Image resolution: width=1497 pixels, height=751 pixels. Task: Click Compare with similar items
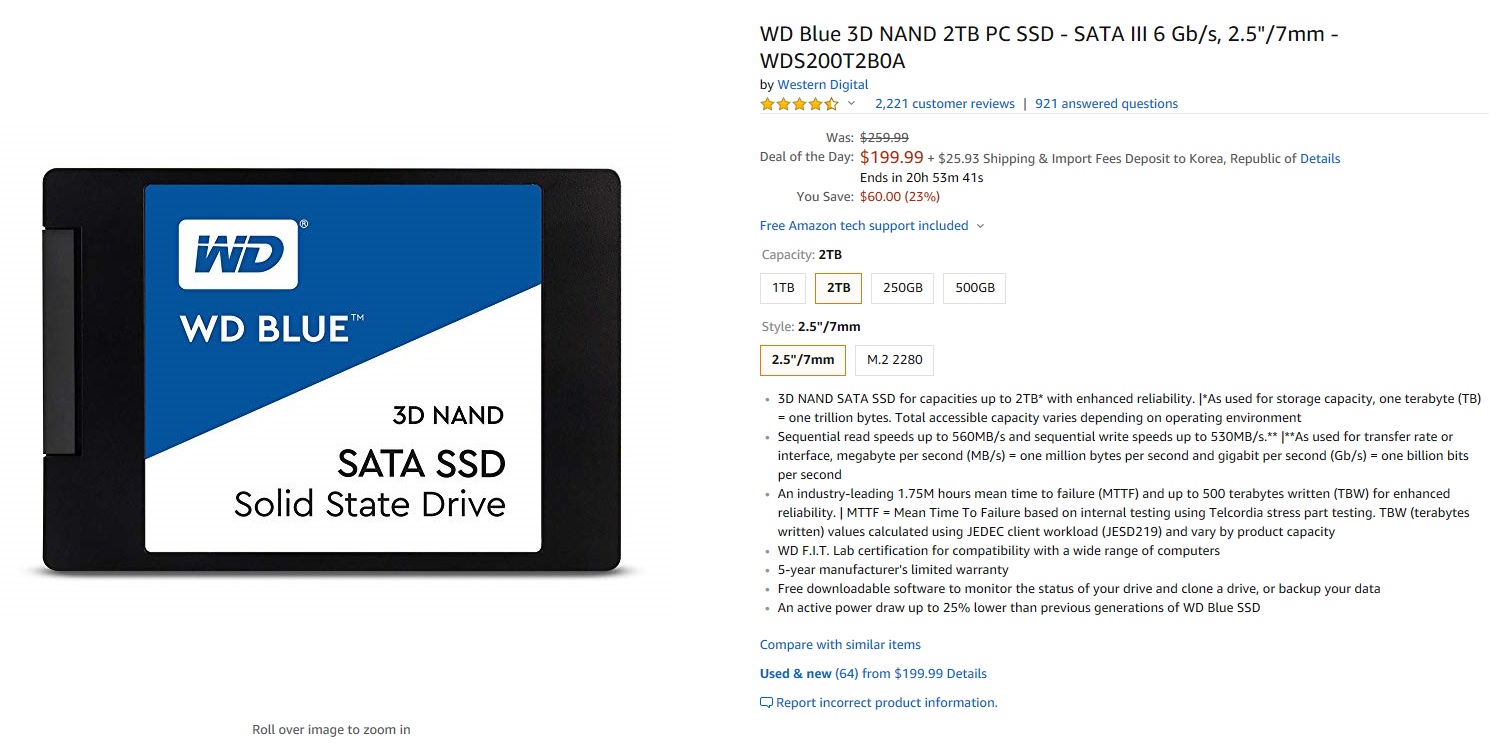840,645
